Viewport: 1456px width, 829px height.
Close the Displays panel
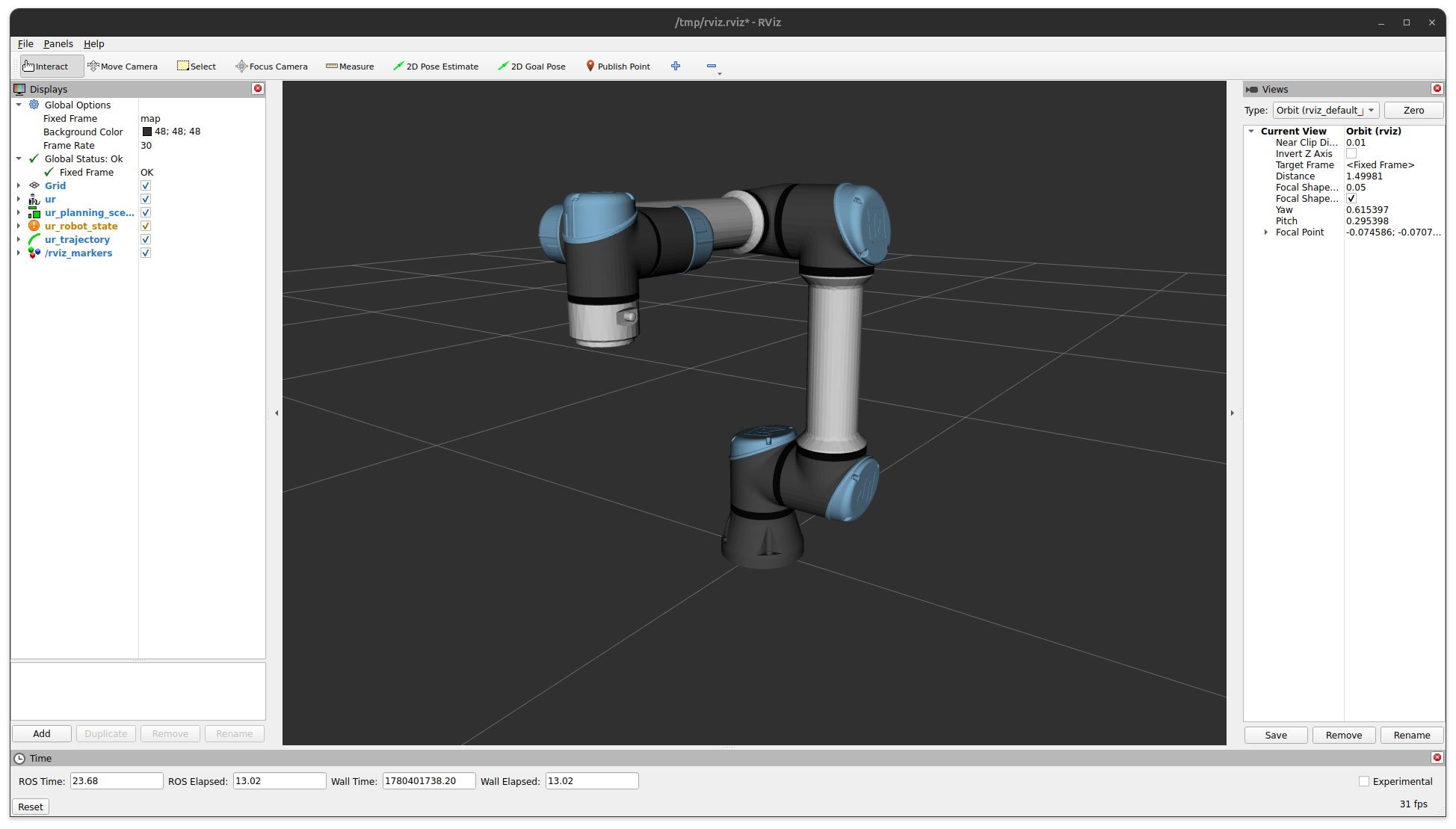click(x=258, y=89)
